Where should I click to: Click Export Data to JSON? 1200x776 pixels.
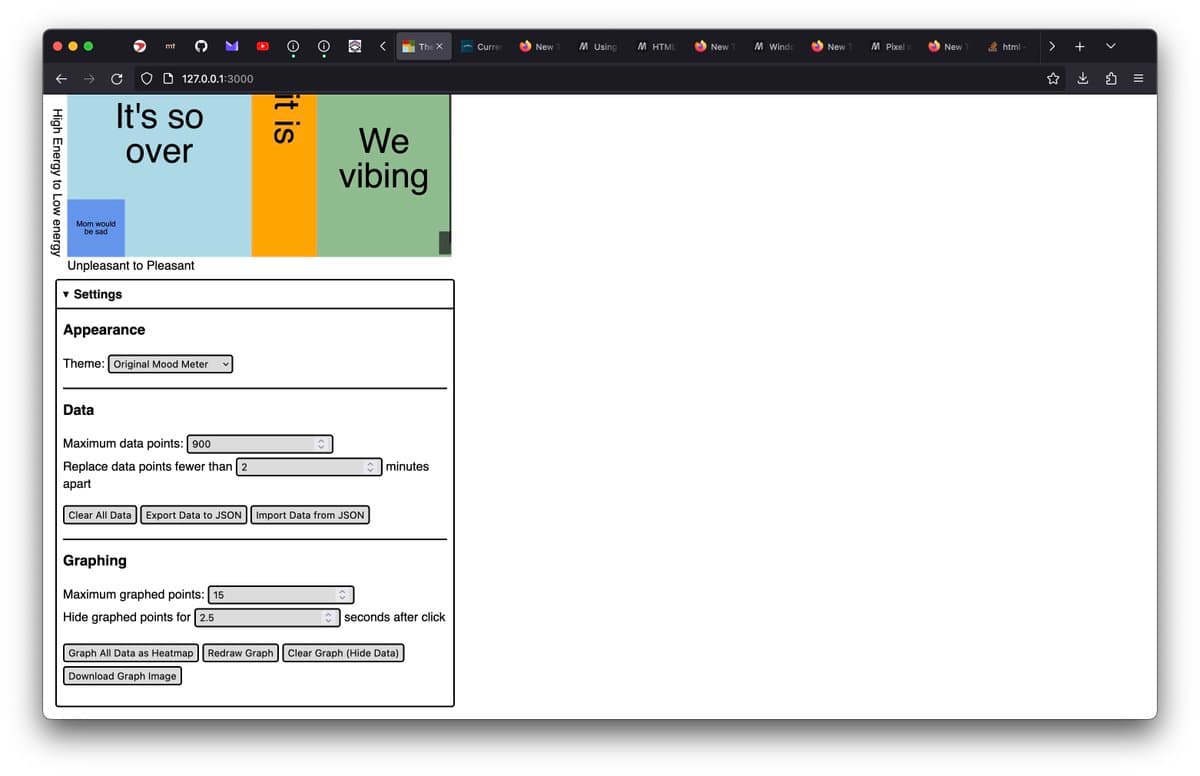194,515
